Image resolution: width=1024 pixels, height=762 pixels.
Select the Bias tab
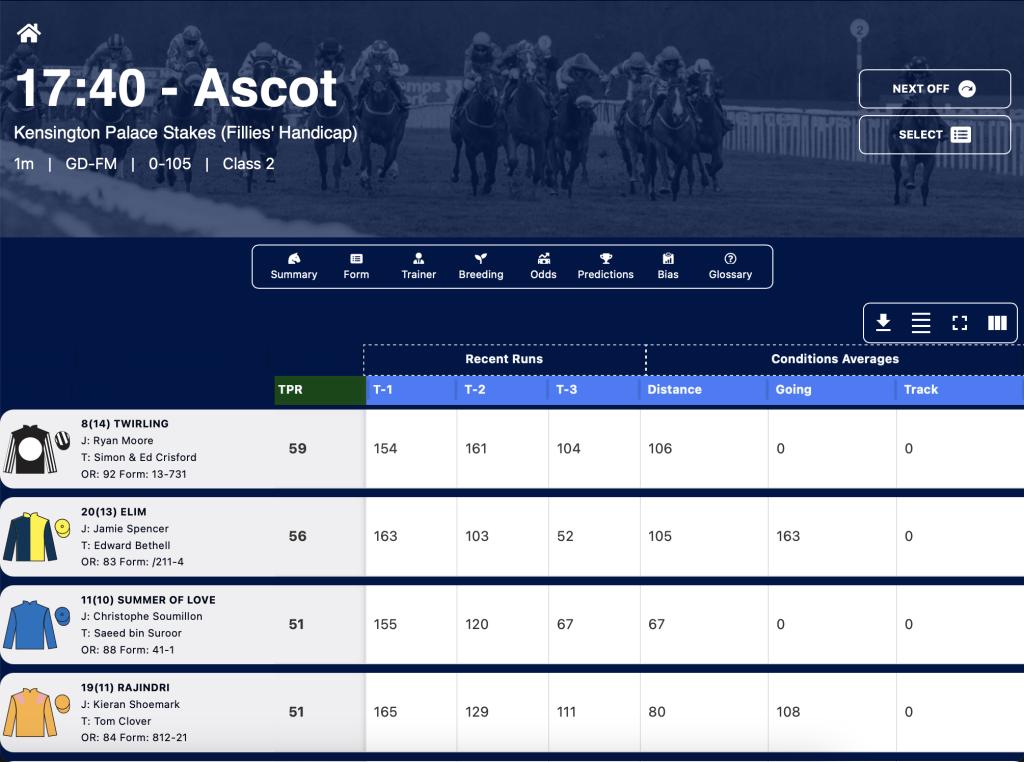667,266
